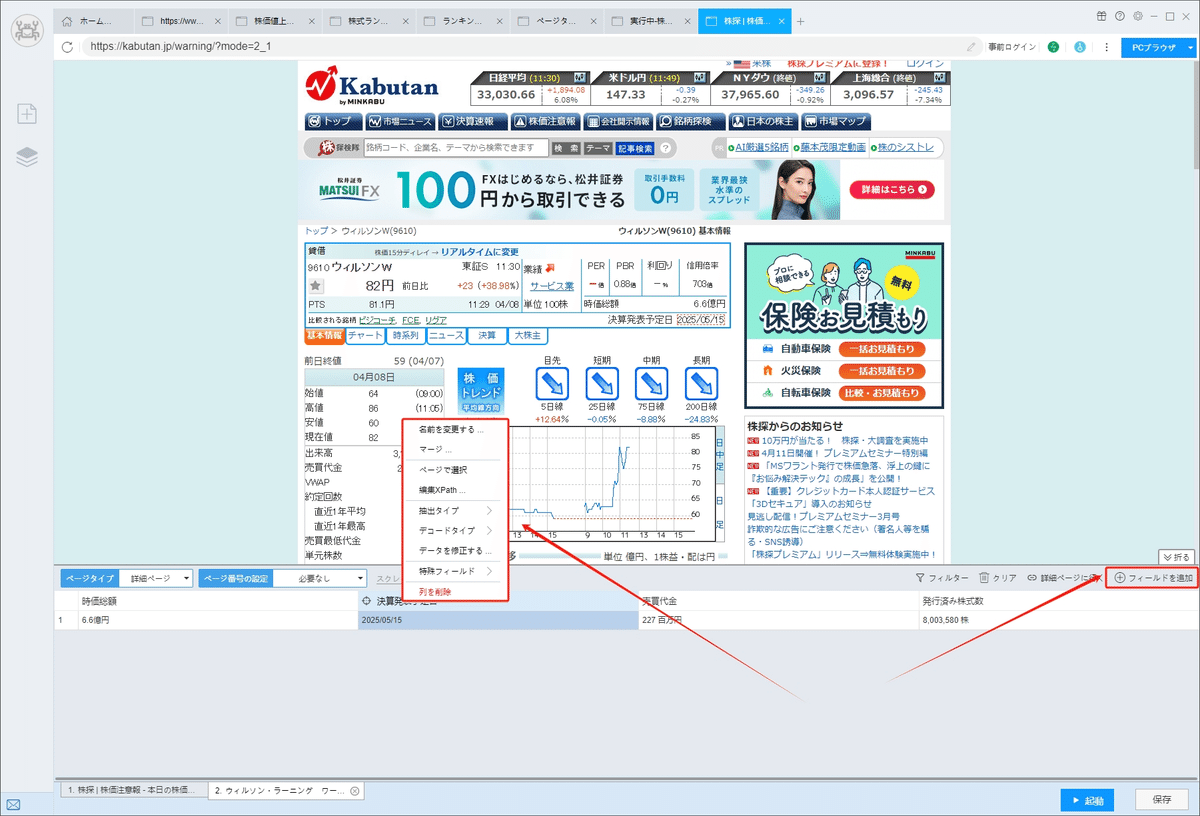The width and height of the screenshot is (1200, 816).
Task: Click the クリア button
Action: [998, 578]
